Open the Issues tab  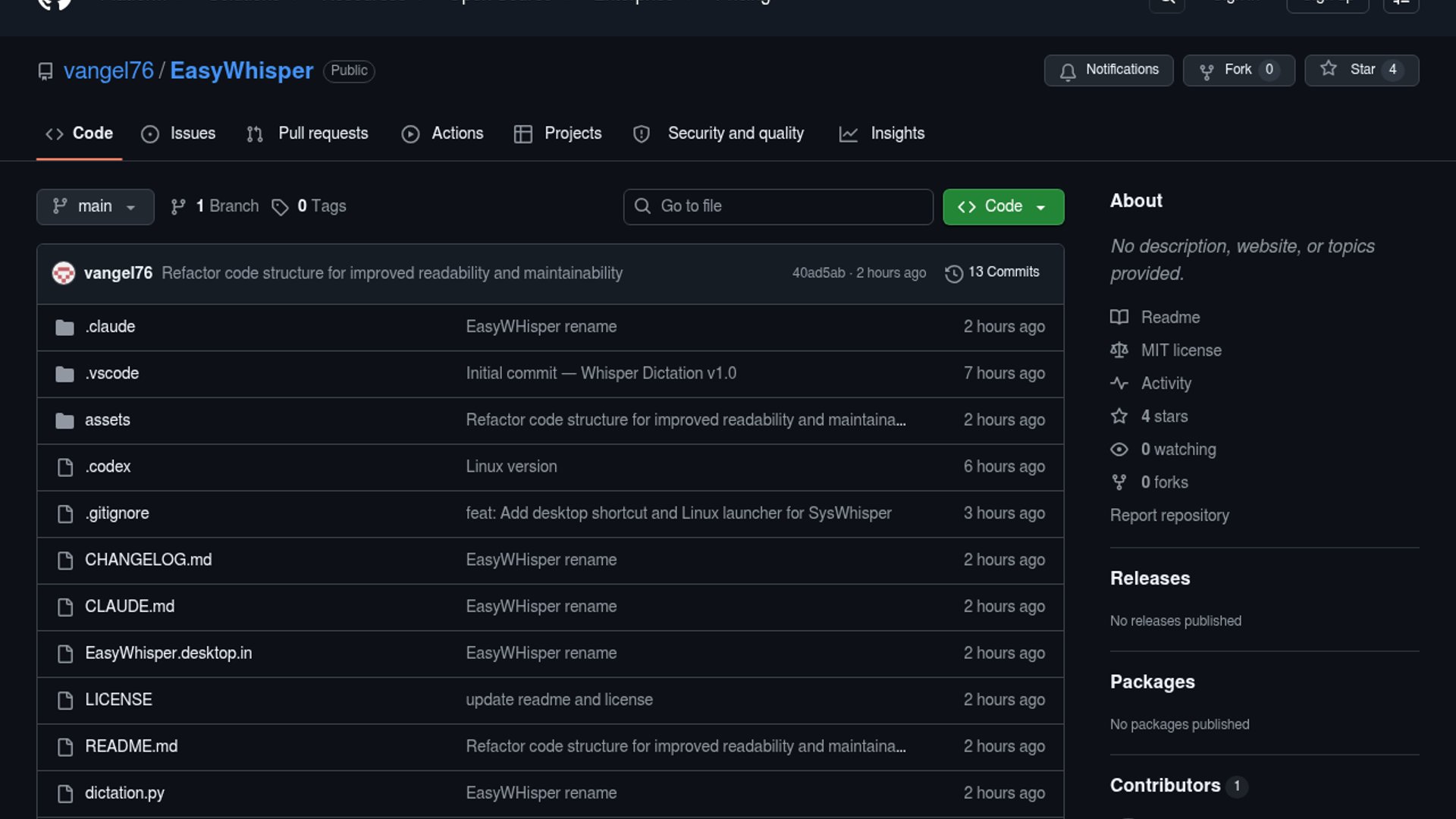(x=178, y=133)
